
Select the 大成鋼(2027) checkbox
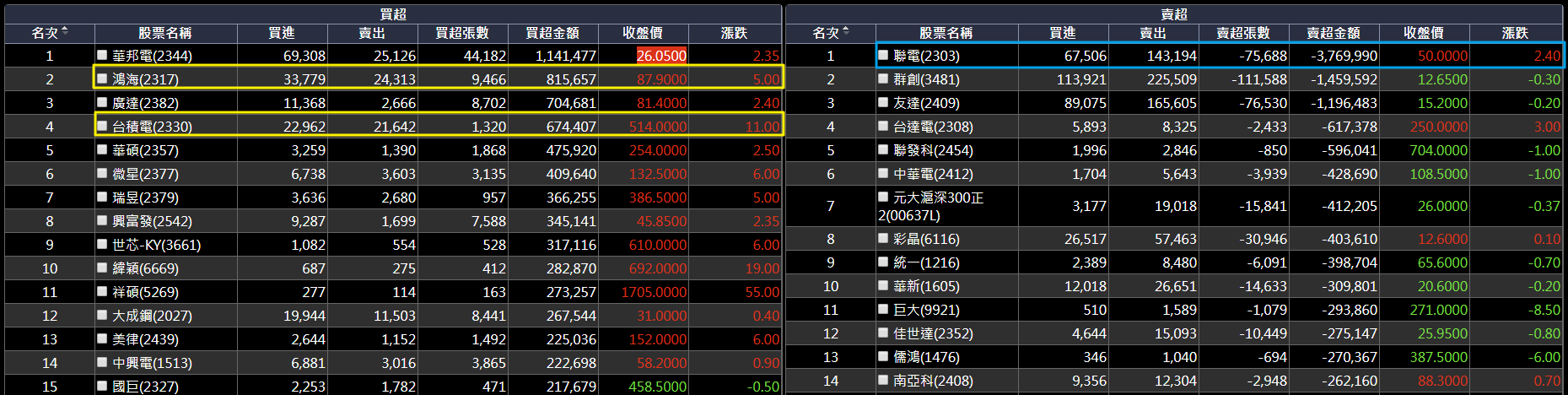[x=102, y=314]
